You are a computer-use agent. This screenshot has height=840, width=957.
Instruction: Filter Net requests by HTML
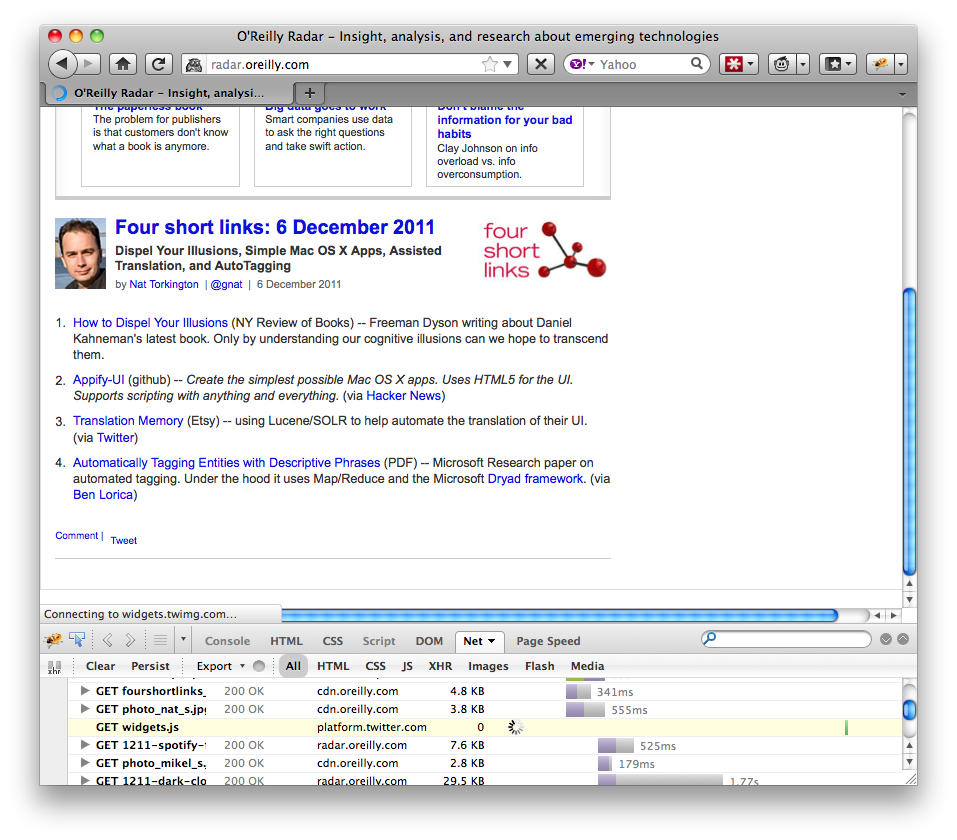(333, 666)
